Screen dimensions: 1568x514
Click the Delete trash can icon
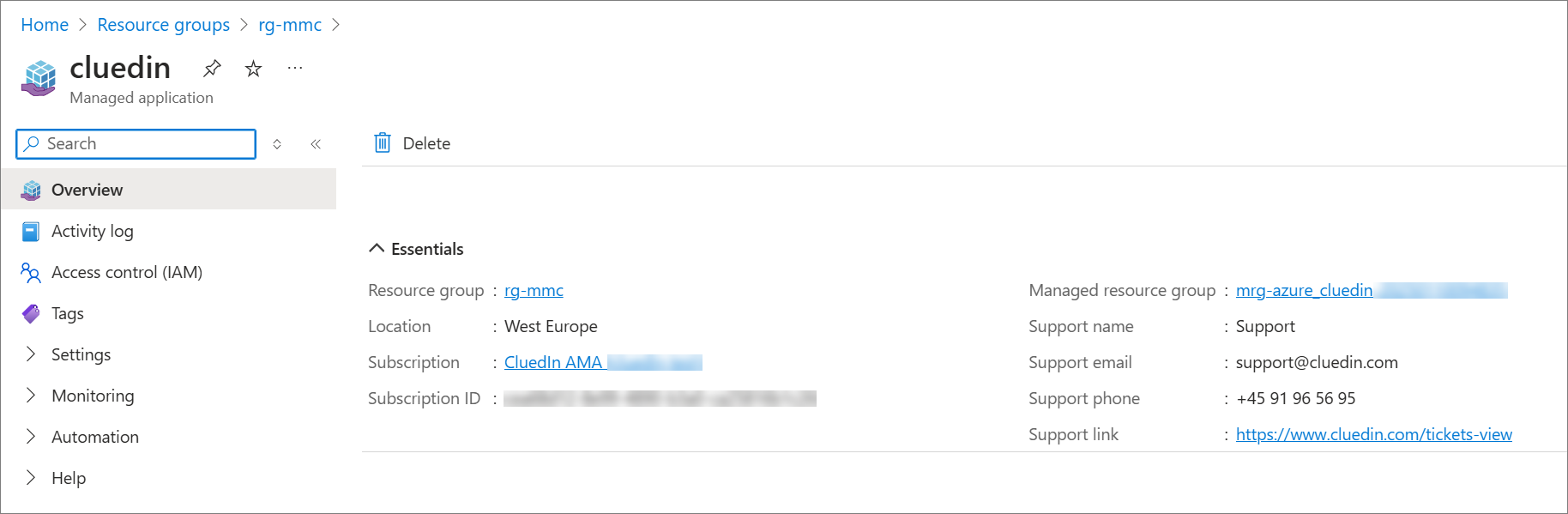tap(383, 143)
